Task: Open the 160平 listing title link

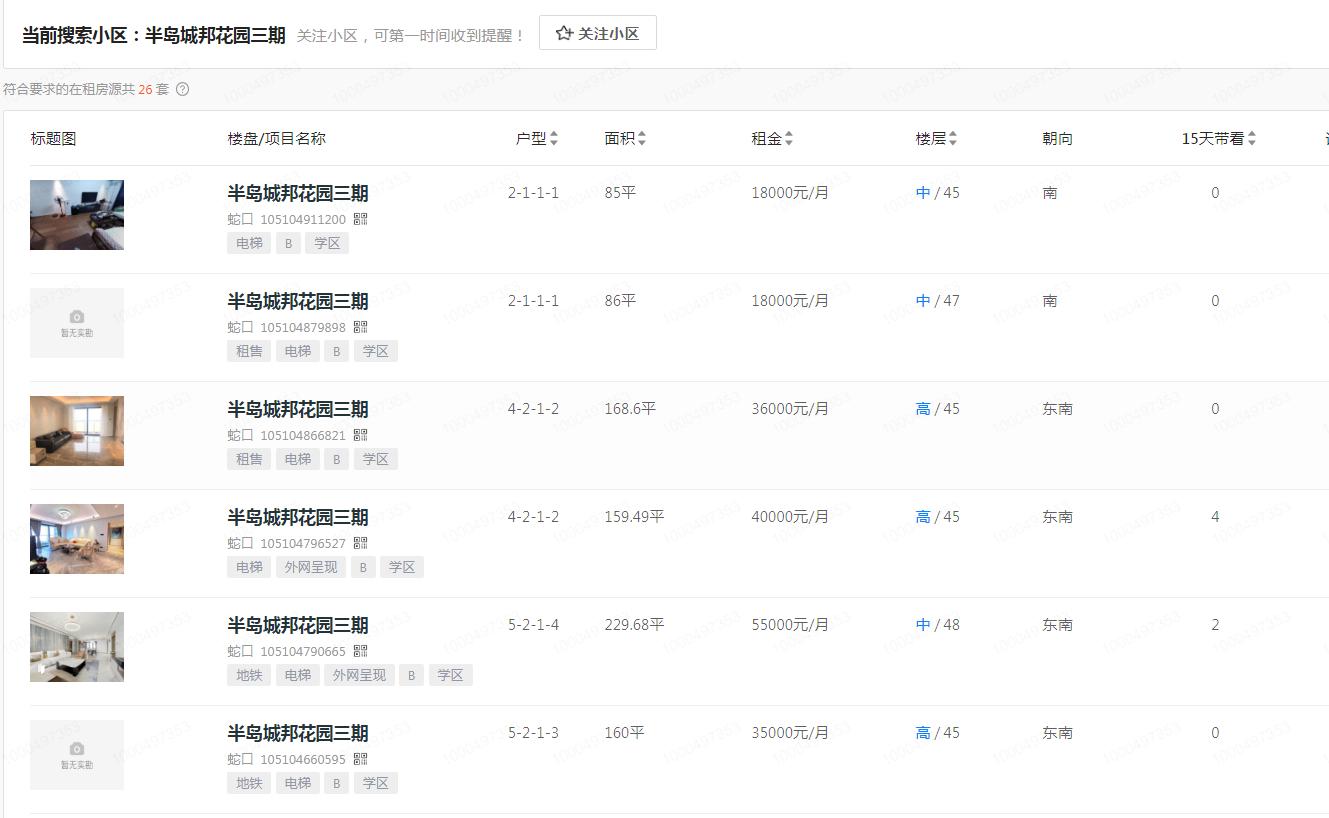Action: 298,733
